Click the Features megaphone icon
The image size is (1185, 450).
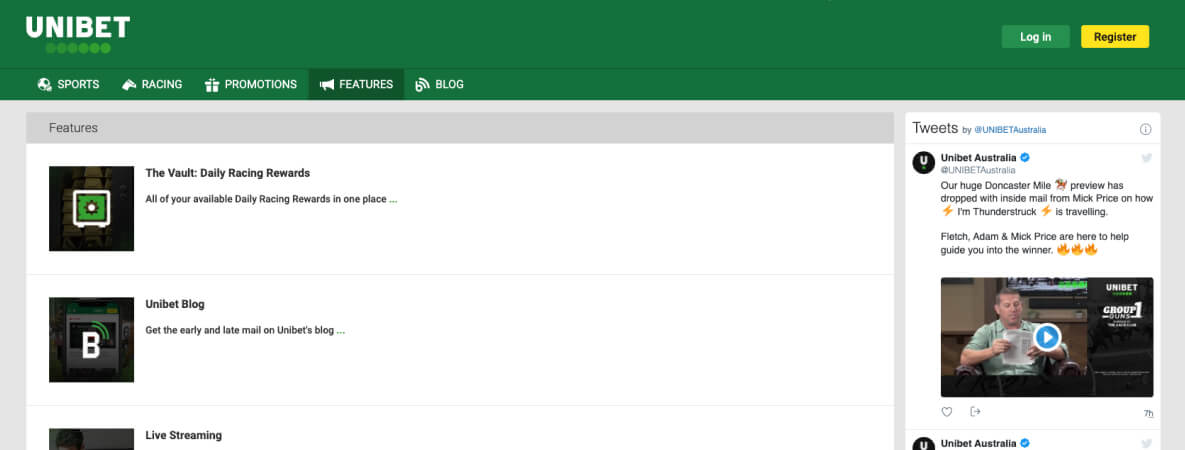[326, 85]
